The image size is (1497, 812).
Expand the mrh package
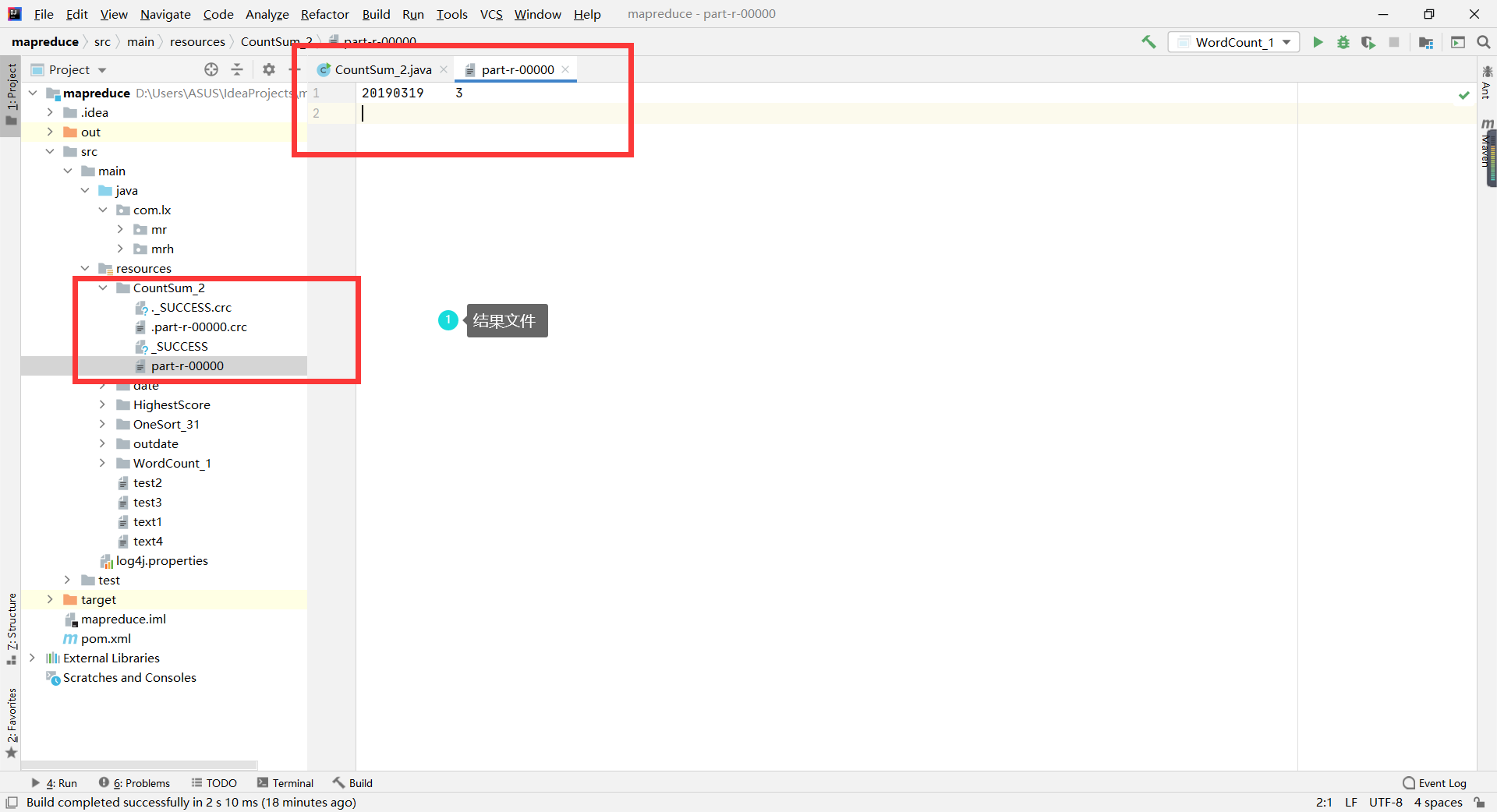(x=120, y=249)
